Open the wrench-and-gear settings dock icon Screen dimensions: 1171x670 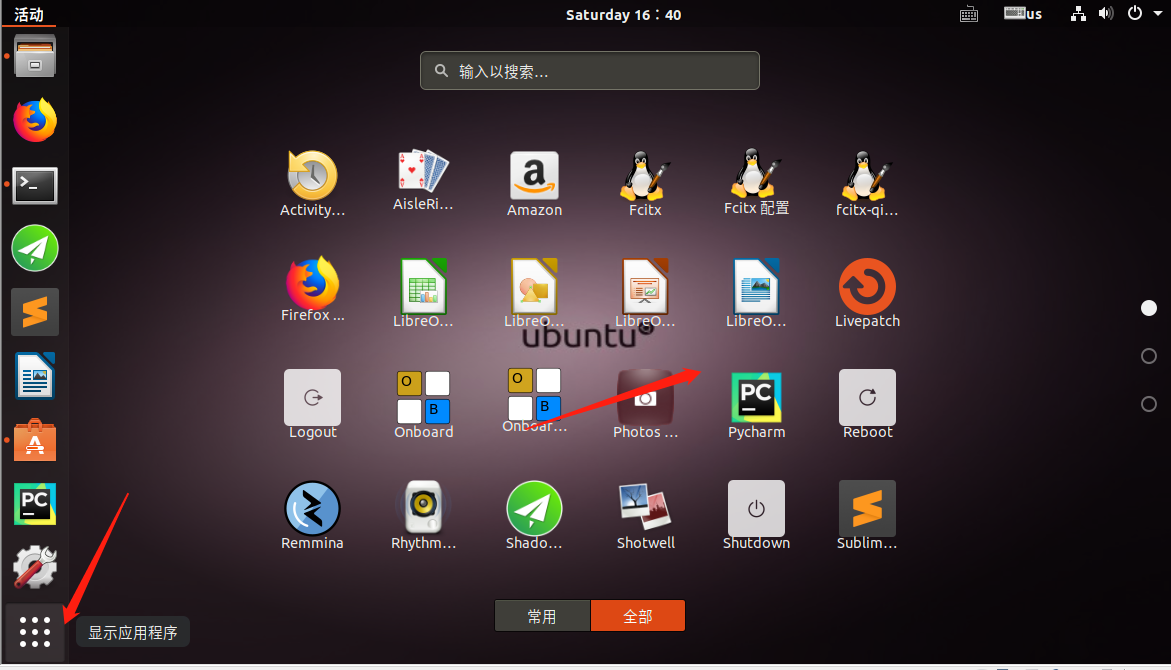tap(34, 567)
